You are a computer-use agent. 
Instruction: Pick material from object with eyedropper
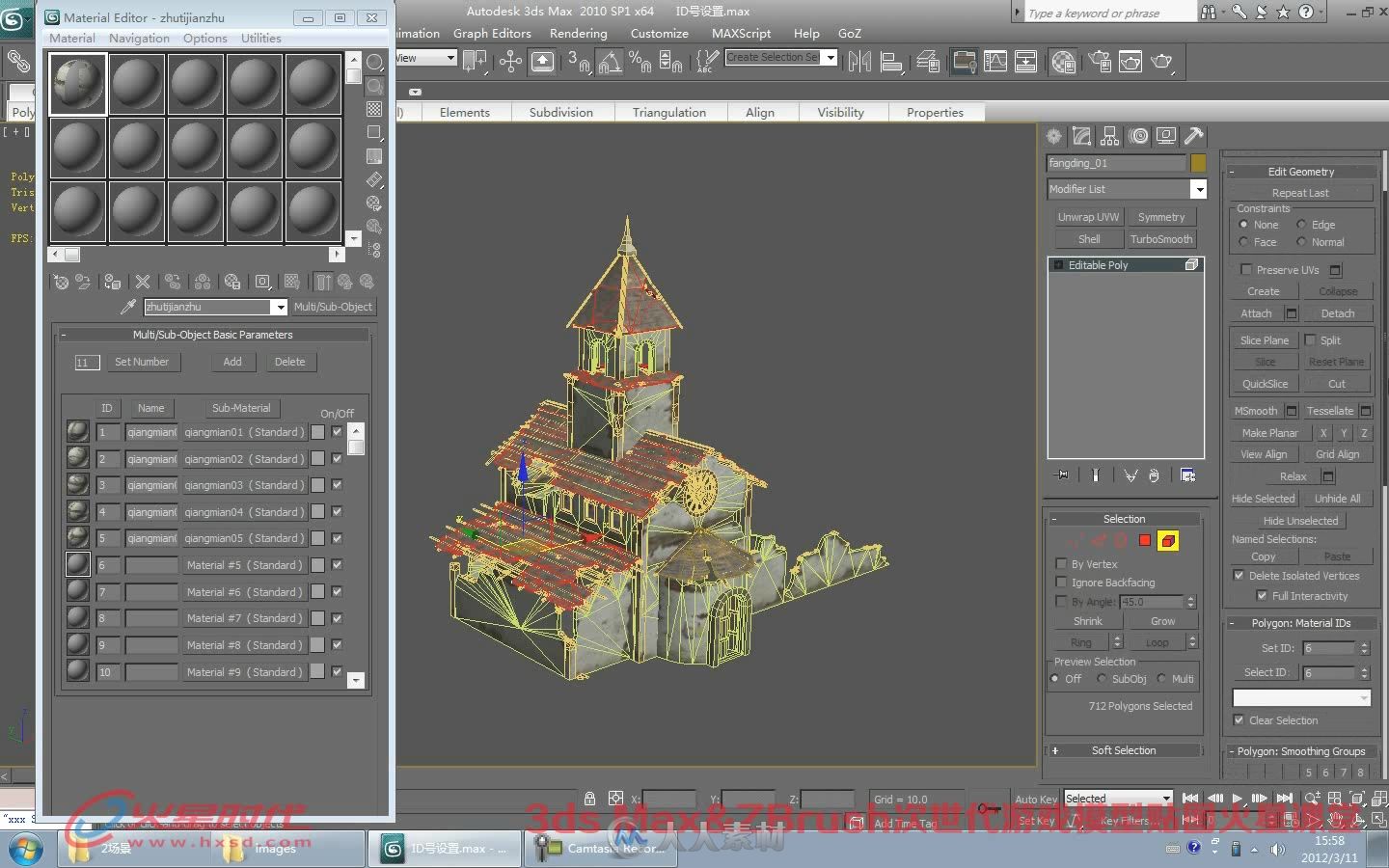coord(127,307)
